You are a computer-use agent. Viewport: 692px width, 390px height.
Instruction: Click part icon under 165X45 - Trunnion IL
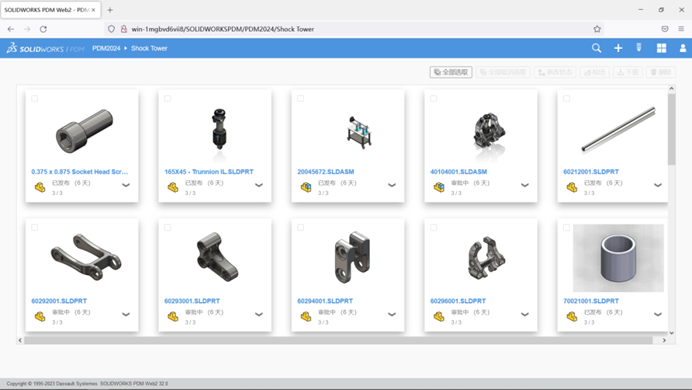[x=173, y=188]
